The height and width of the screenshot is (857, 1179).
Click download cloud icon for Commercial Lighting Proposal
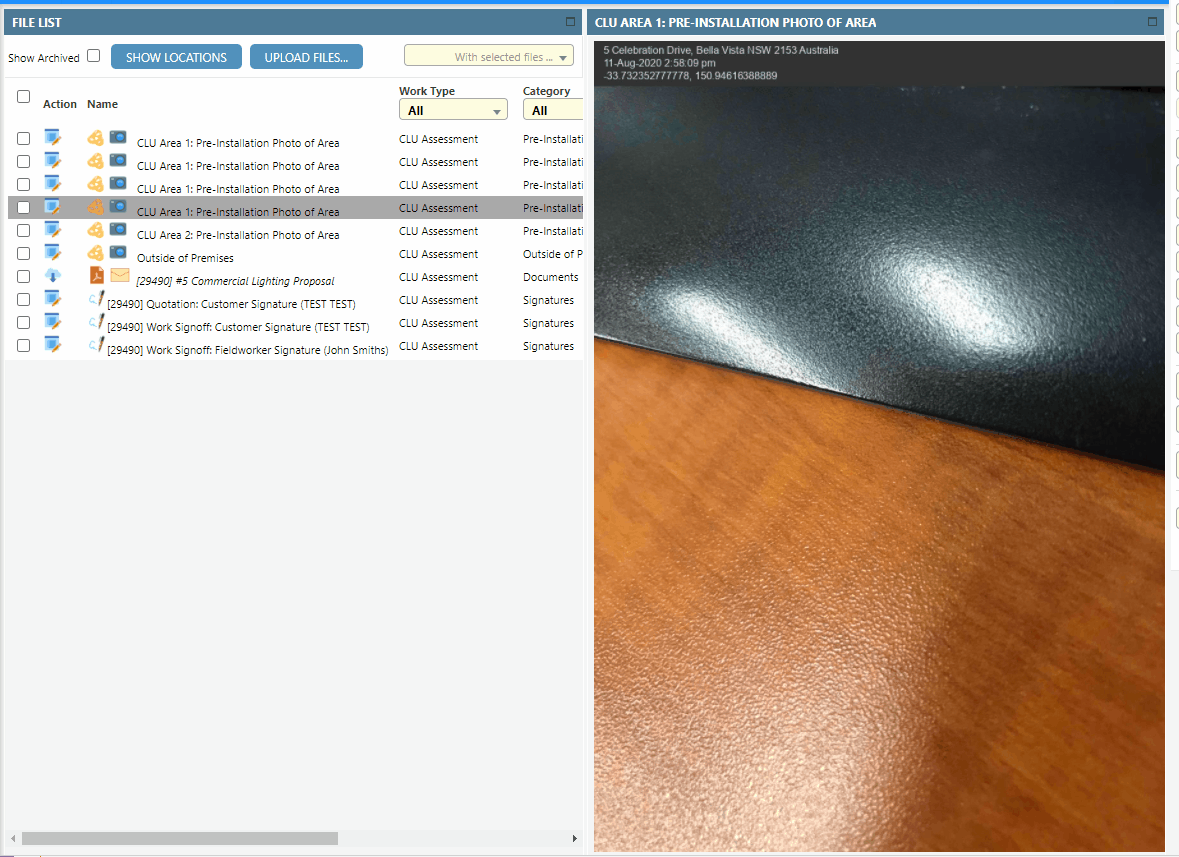click(x=53, y=277)
